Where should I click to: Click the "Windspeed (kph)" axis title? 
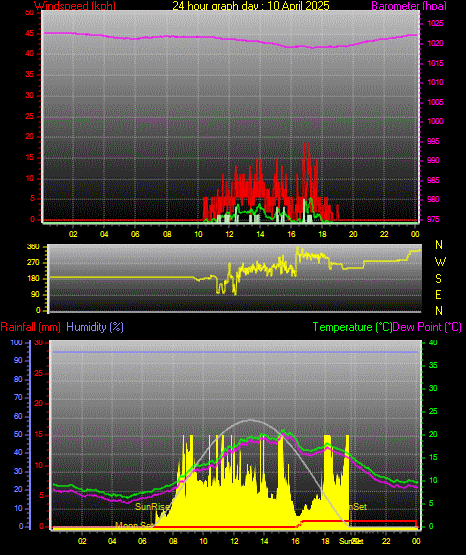[75, 5]
